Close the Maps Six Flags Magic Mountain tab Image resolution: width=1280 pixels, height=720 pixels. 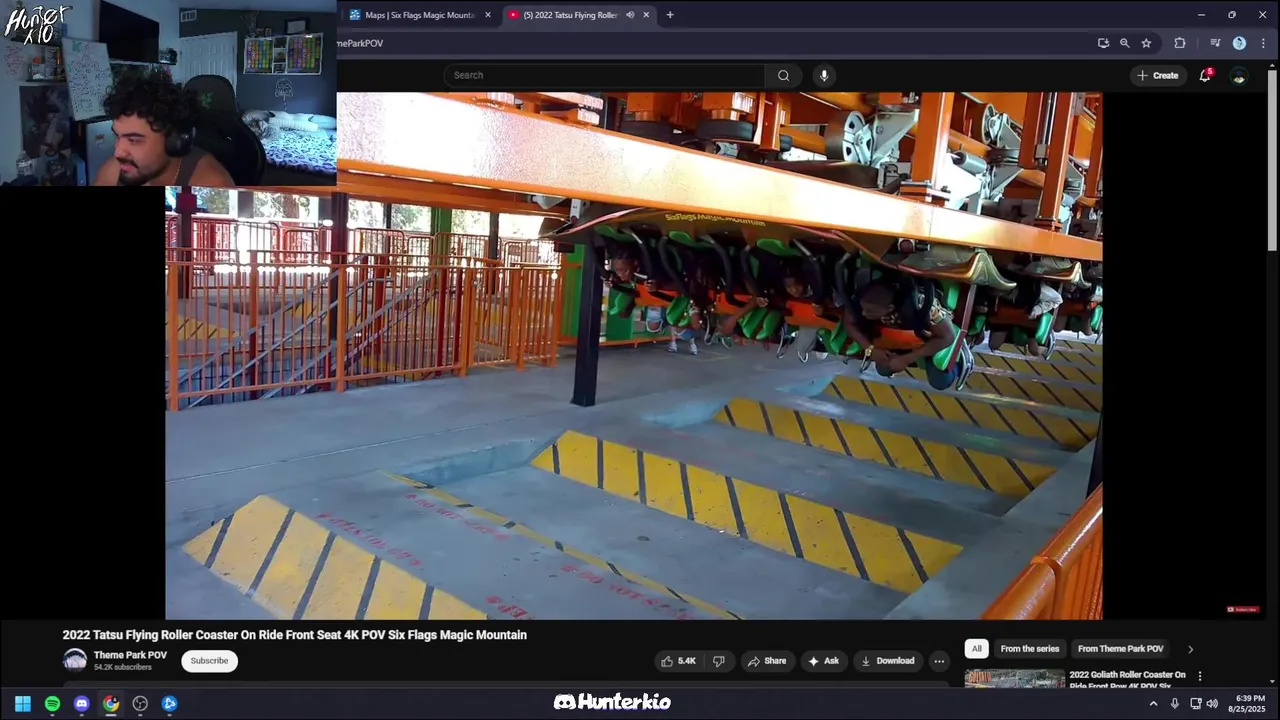[x=488, y=15]
